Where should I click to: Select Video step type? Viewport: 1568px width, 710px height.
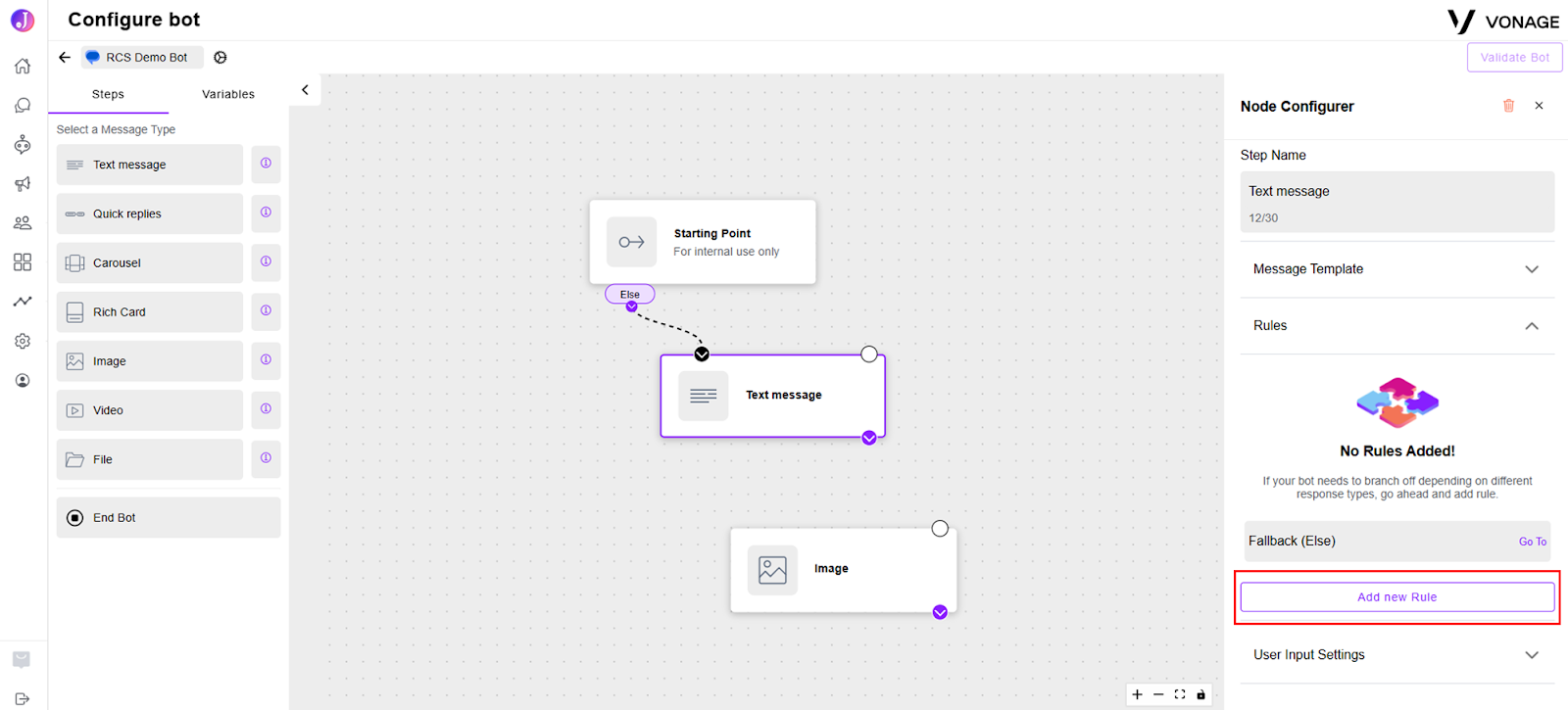(x=149, y=409)
